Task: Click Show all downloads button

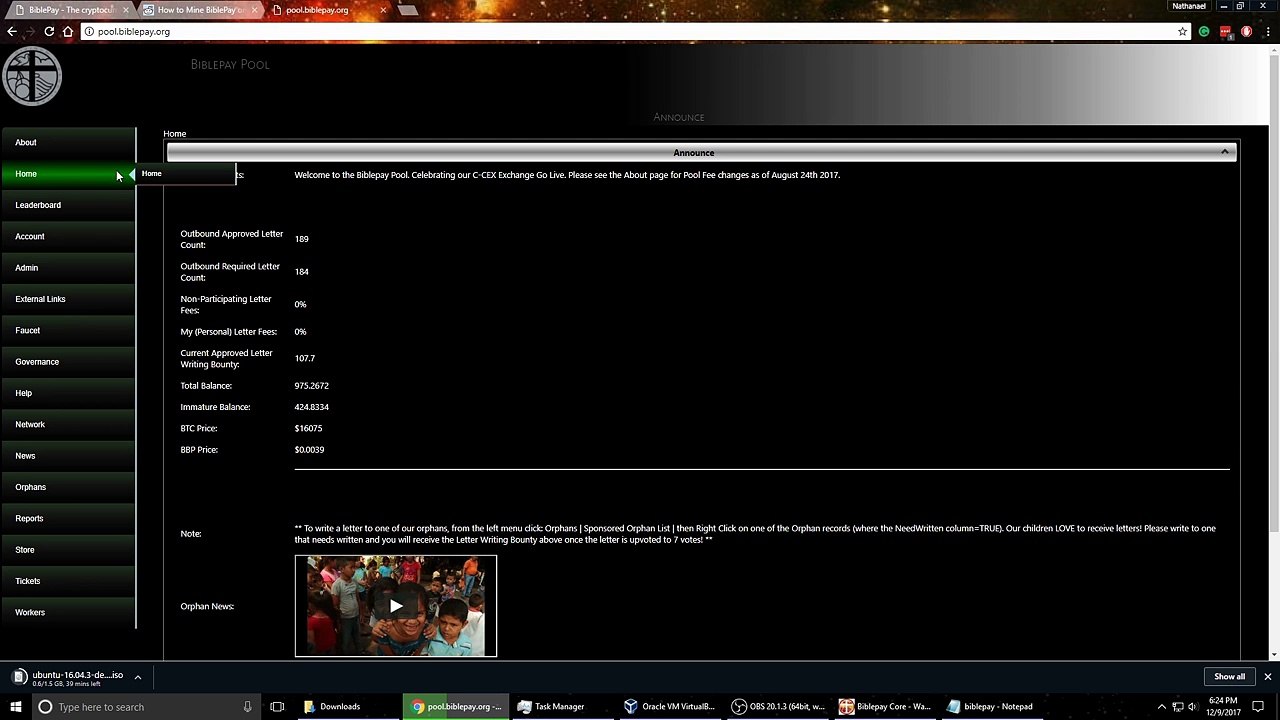Action: coord(1229,677)
